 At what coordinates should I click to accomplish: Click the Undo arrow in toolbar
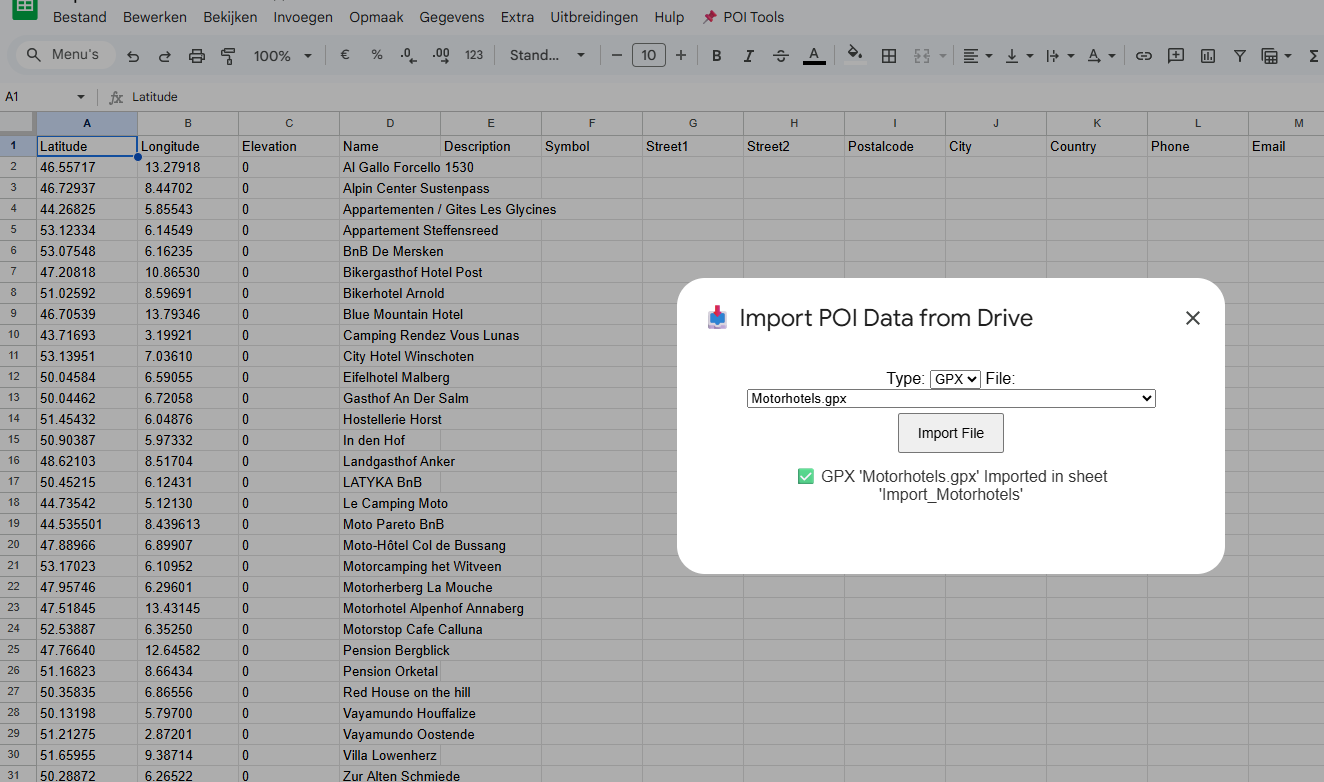(x=133, y=56)
